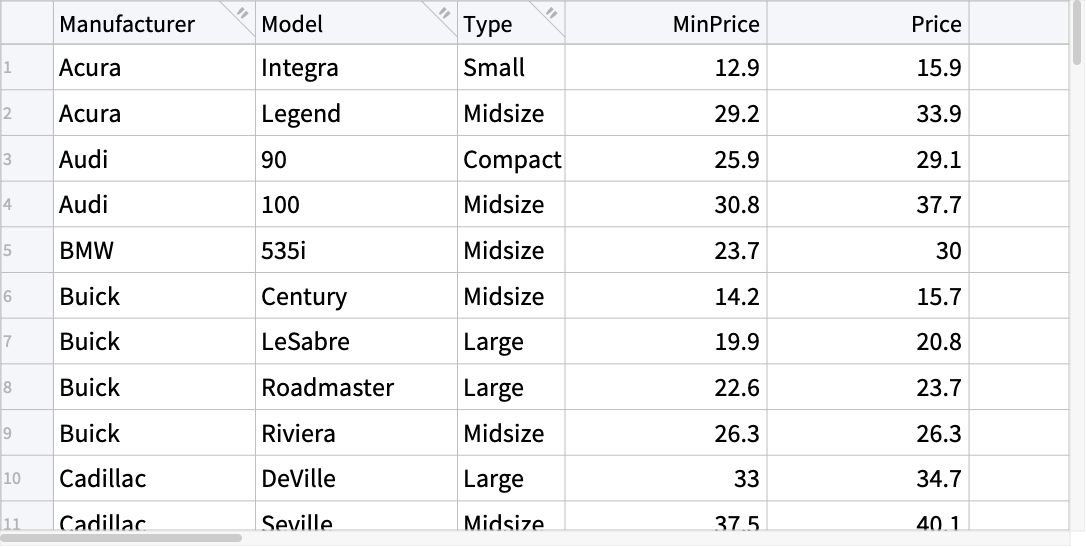Click the 535i model cell
The image size is (1086, 548).
[x=357, y=250]
